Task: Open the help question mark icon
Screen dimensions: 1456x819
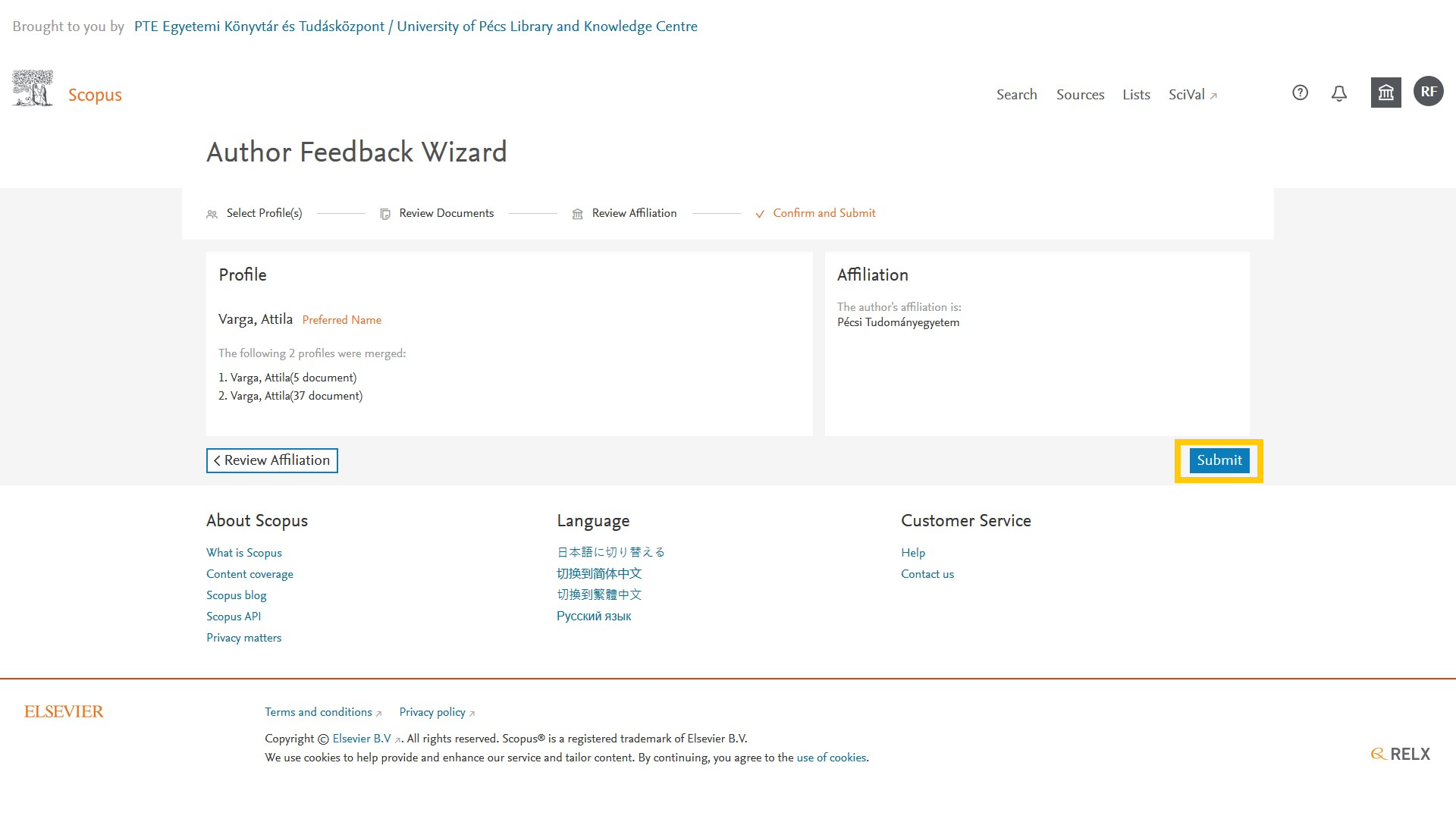Action: 1300,93
